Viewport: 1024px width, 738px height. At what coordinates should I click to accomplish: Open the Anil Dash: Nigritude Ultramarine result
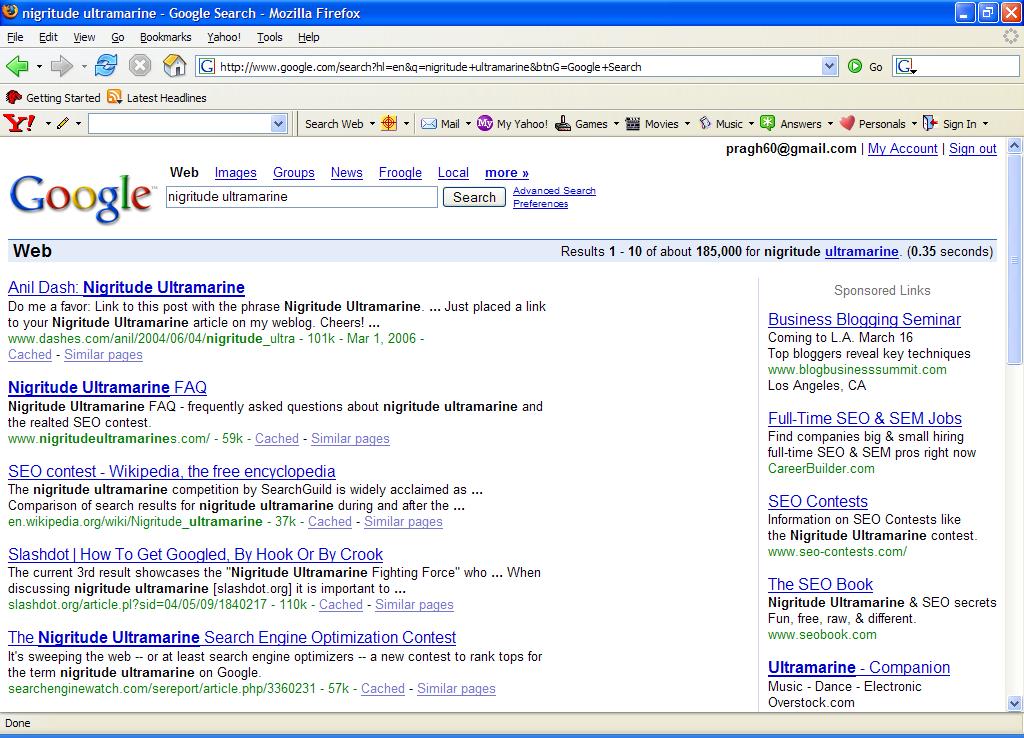point(127,287)
